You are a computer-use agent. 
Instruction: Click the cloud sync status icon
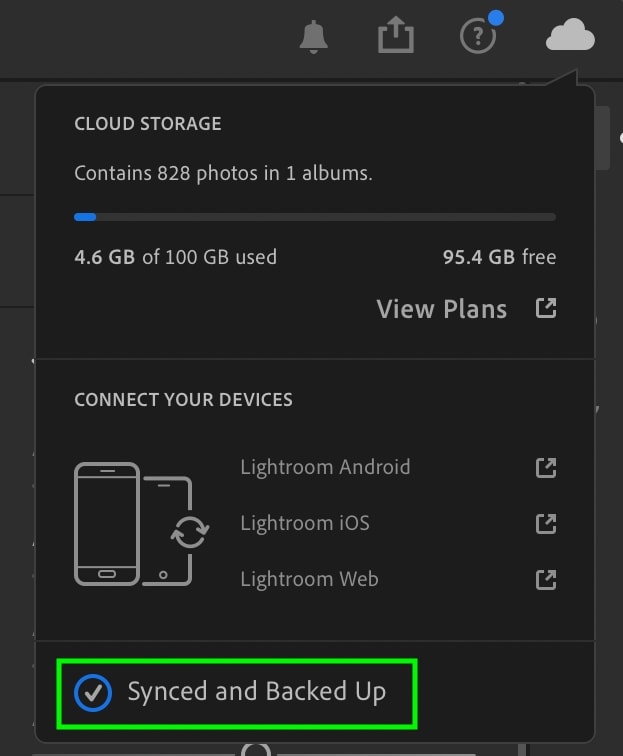pos(570,35)
